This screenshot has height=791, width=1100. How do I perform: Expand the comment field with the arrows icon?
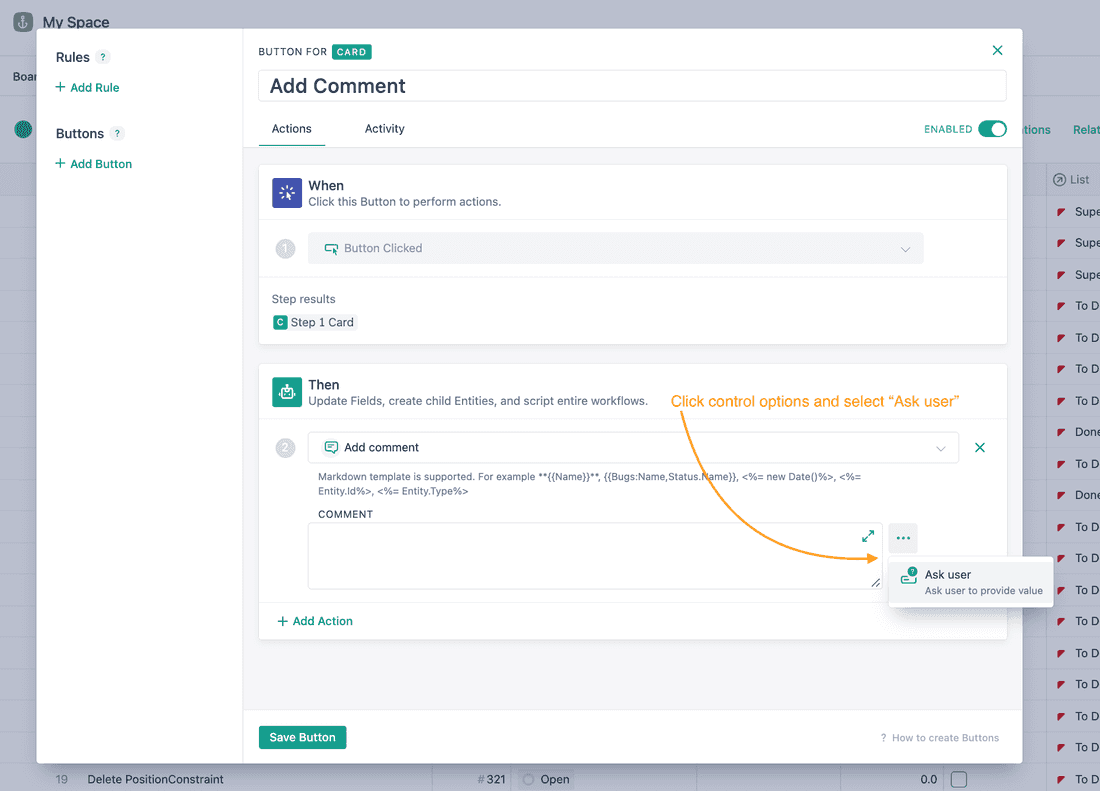click(868, 536)
